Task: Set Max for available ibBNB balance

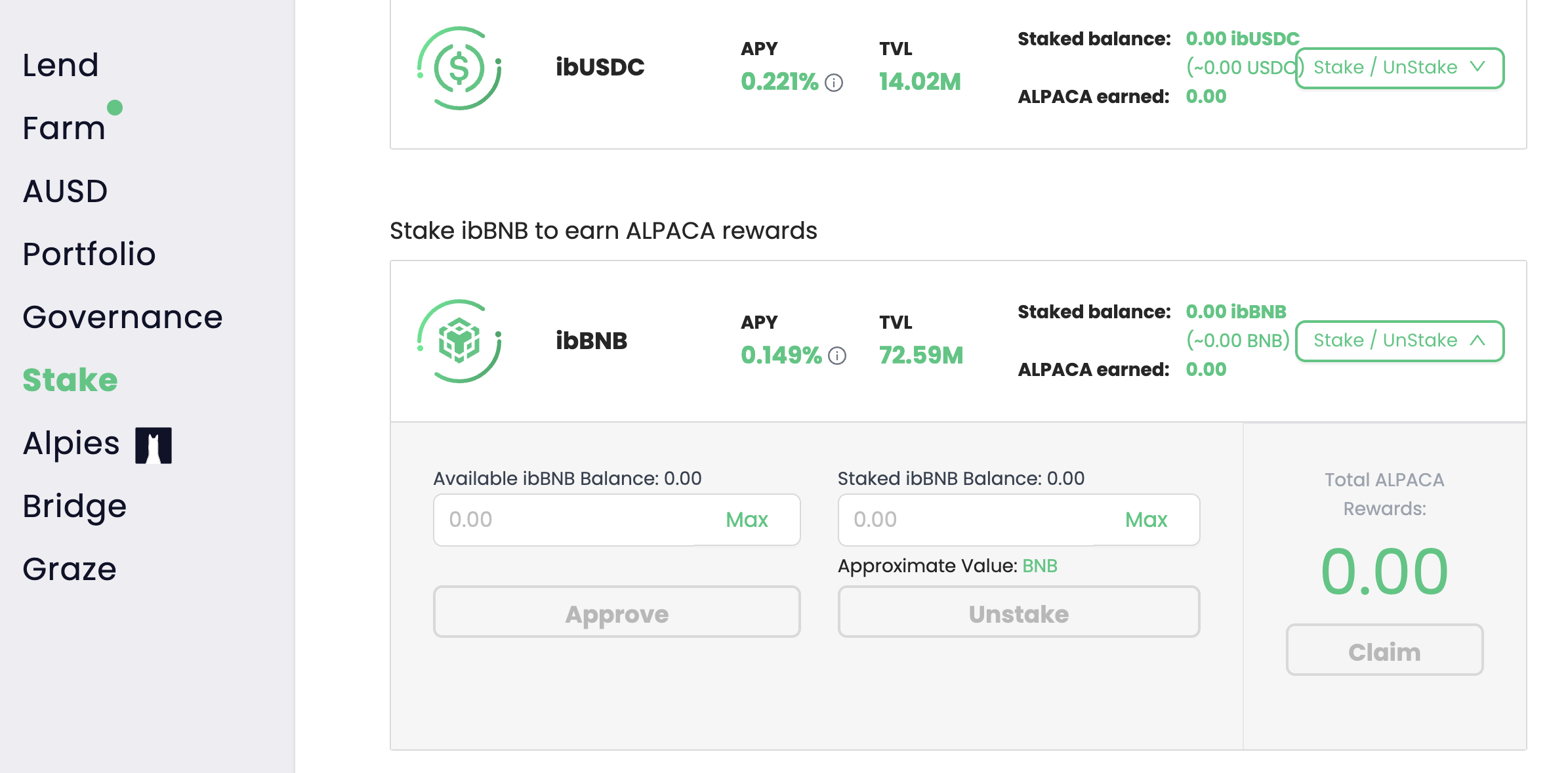Action: (747, 520)
